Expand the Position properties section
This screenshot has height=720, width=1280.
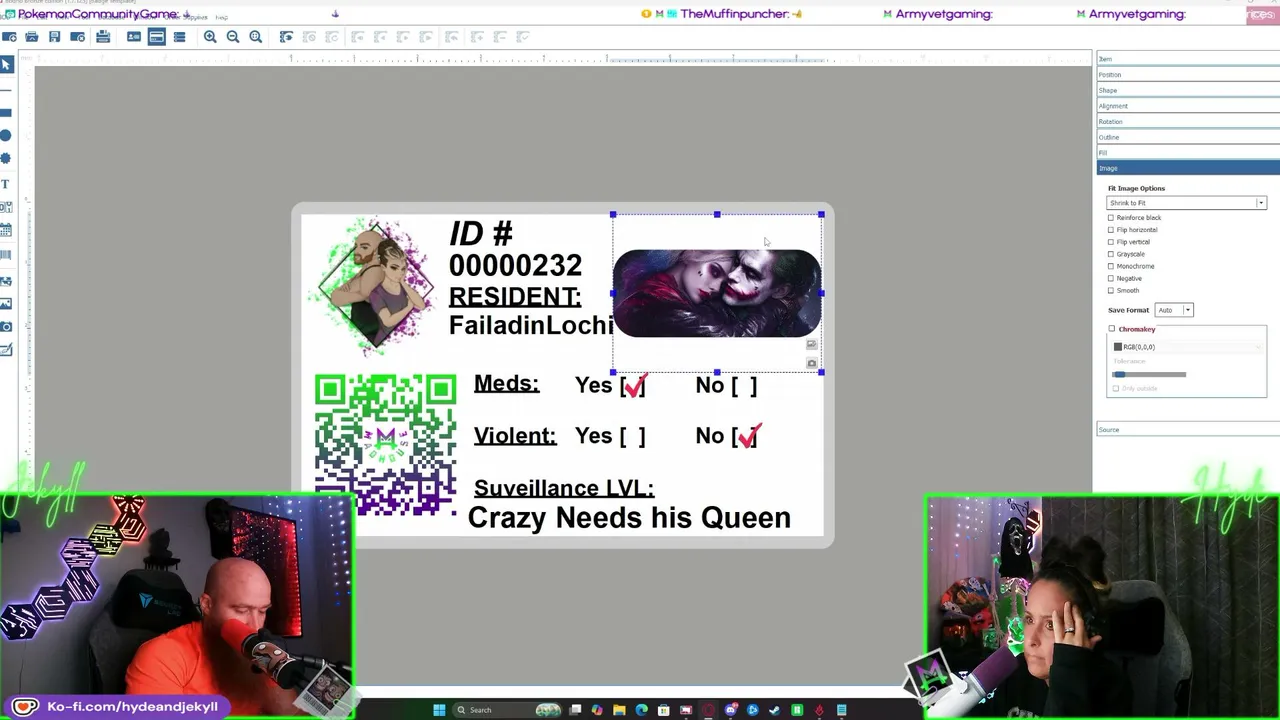[1188, 75]
